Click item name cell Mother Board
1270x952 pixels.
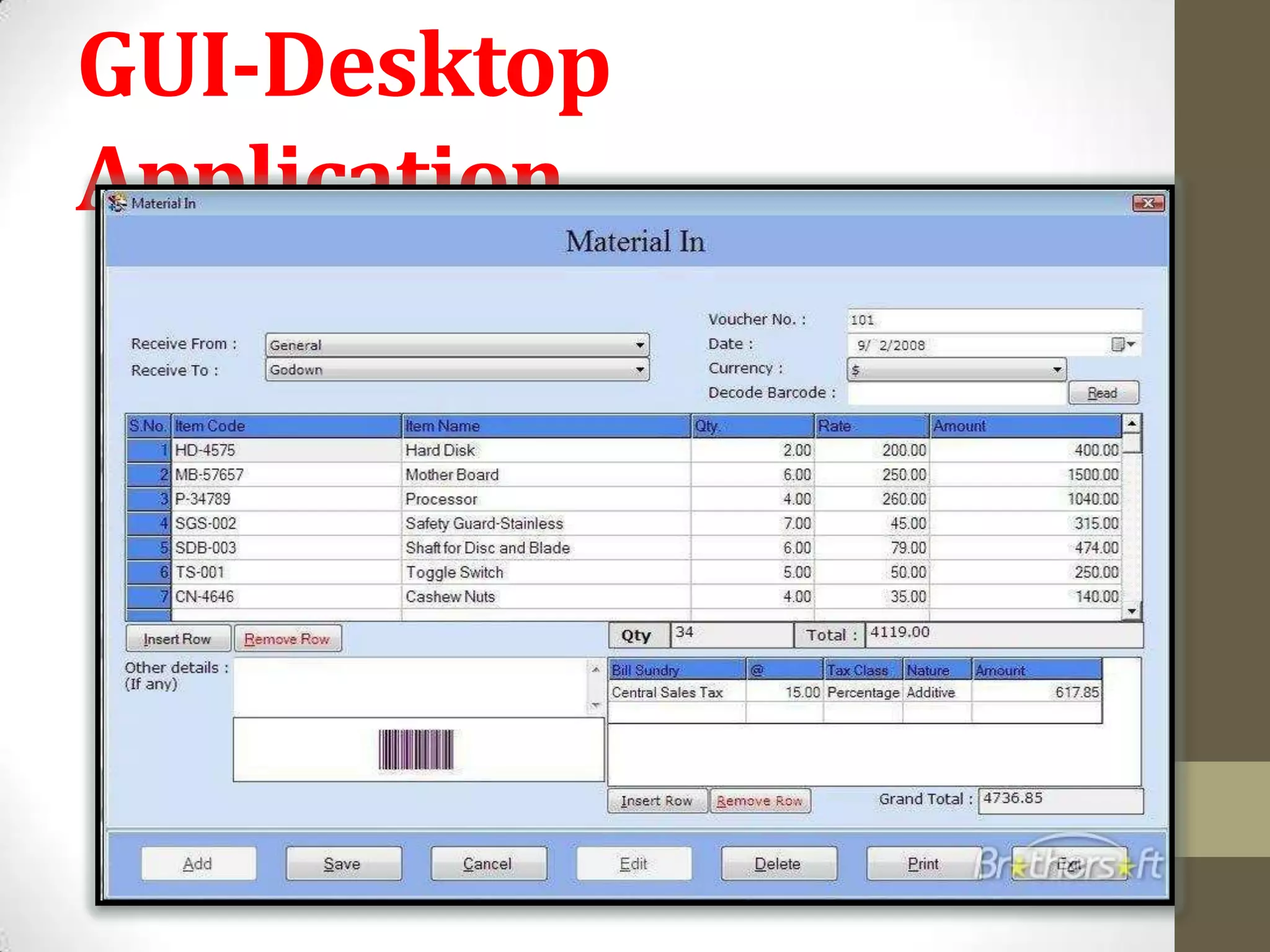[x=546, y=475]
